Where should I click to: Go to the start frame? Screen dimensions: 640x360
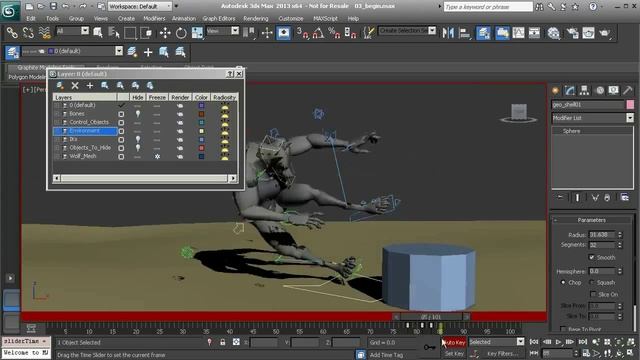[534, 342]
